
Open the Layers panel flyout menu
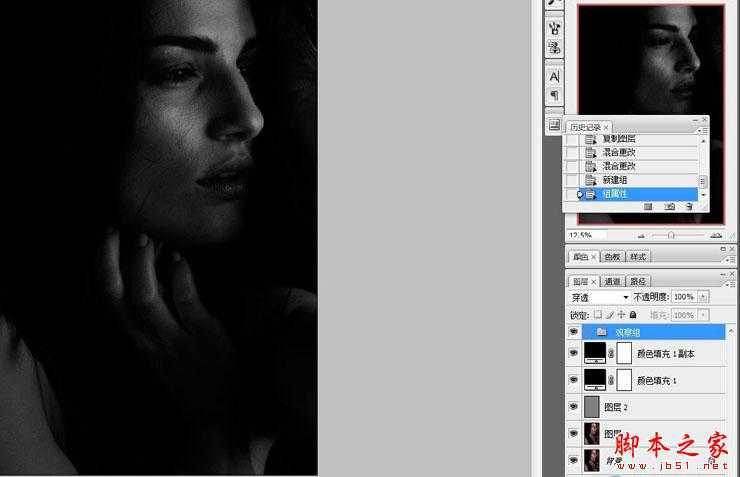click(731, 284)
